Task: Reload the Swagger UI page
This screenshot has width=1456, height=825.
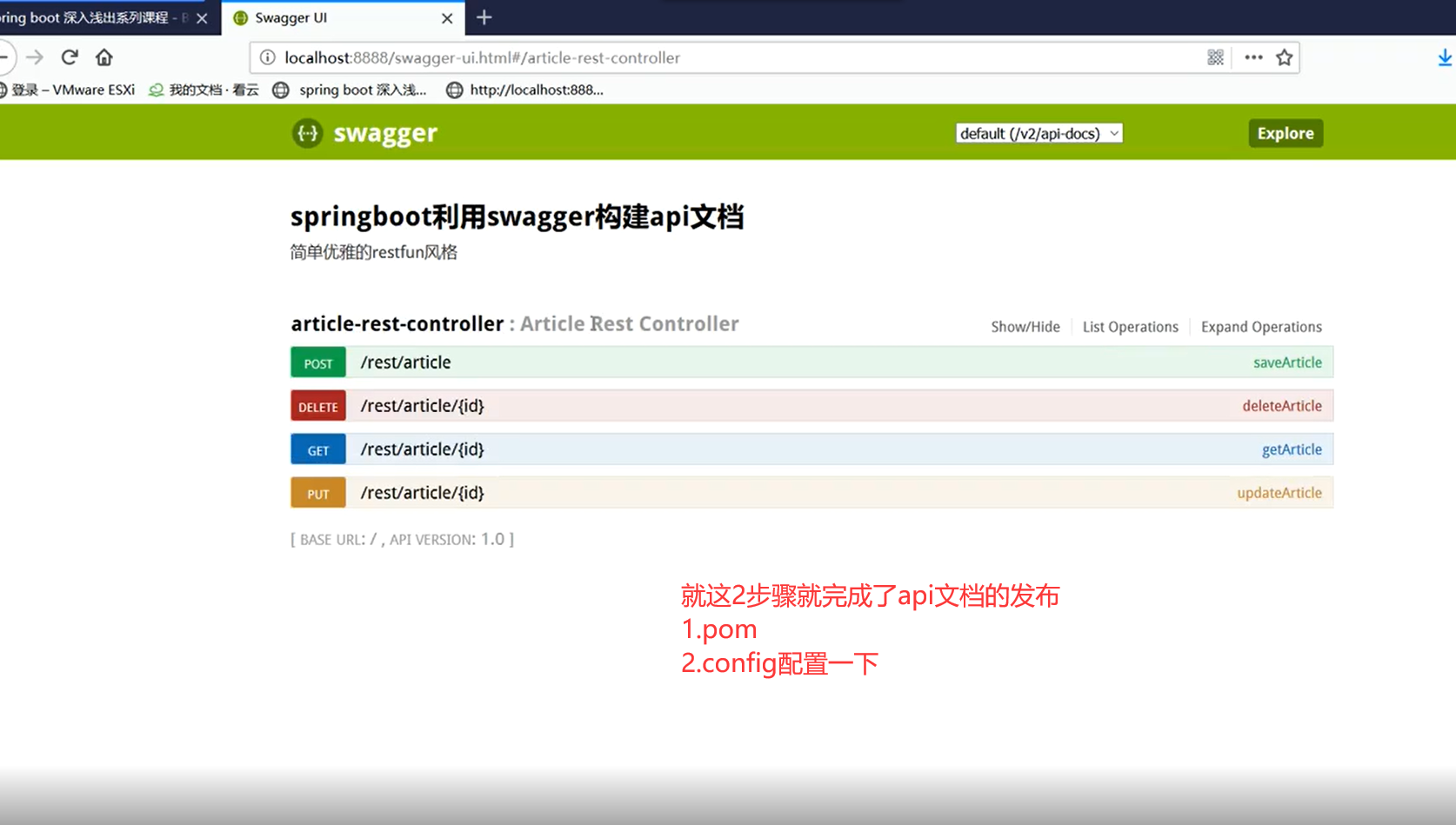Action: click(70, 57)
